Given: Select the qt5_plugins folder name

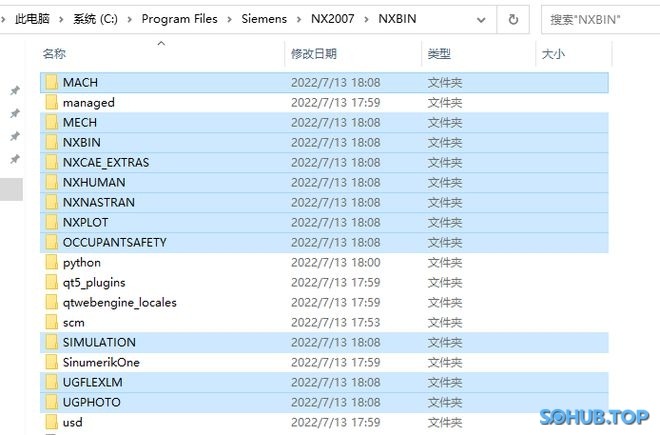Looking at the screenshot, I should [94, 283].
